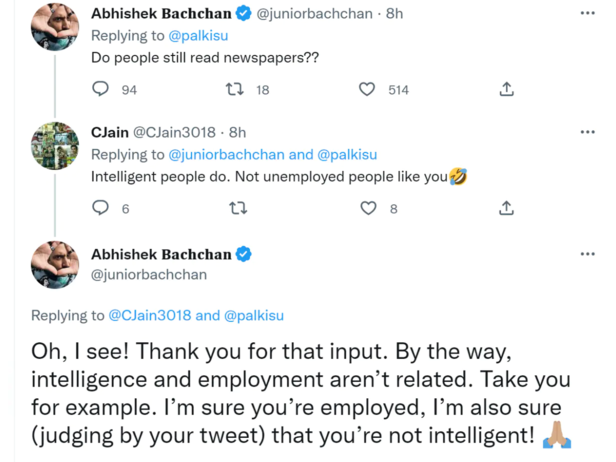Click the @juniorbachchan handle under the main tweet's name

(148, 274)
